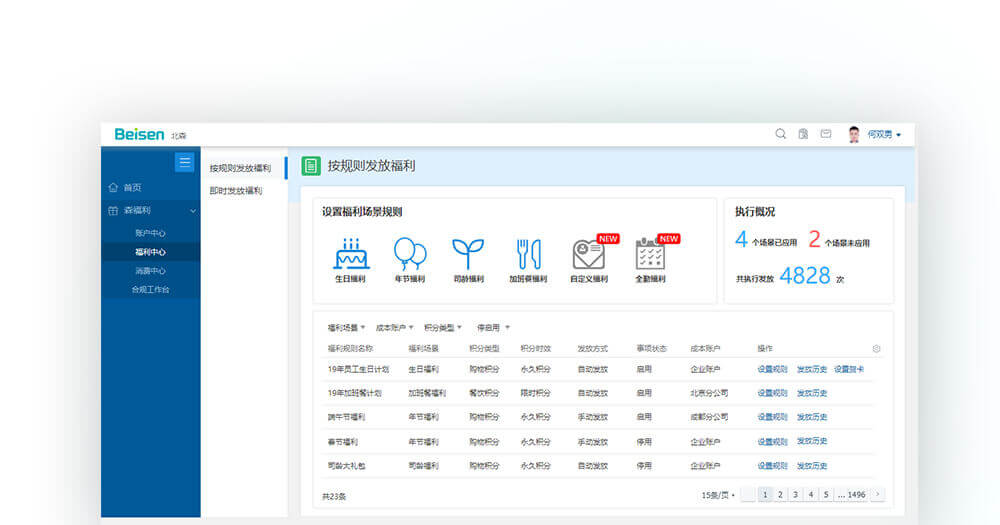Click the 司龄大礼包 rule name
The height and width of the screenshot is (525, 1000).
click(346, 466)
